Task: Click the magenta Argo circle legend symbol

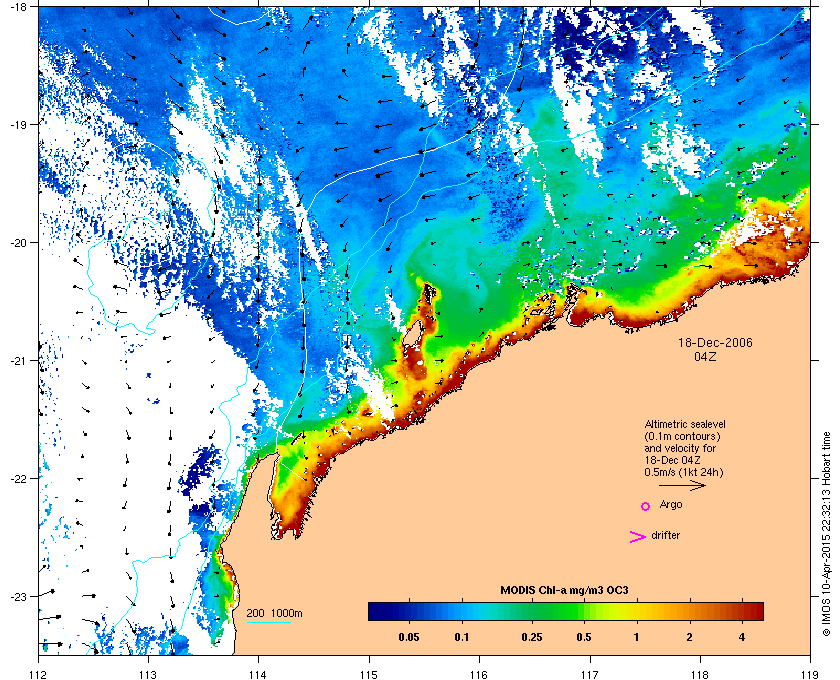Action: [646, 506]
